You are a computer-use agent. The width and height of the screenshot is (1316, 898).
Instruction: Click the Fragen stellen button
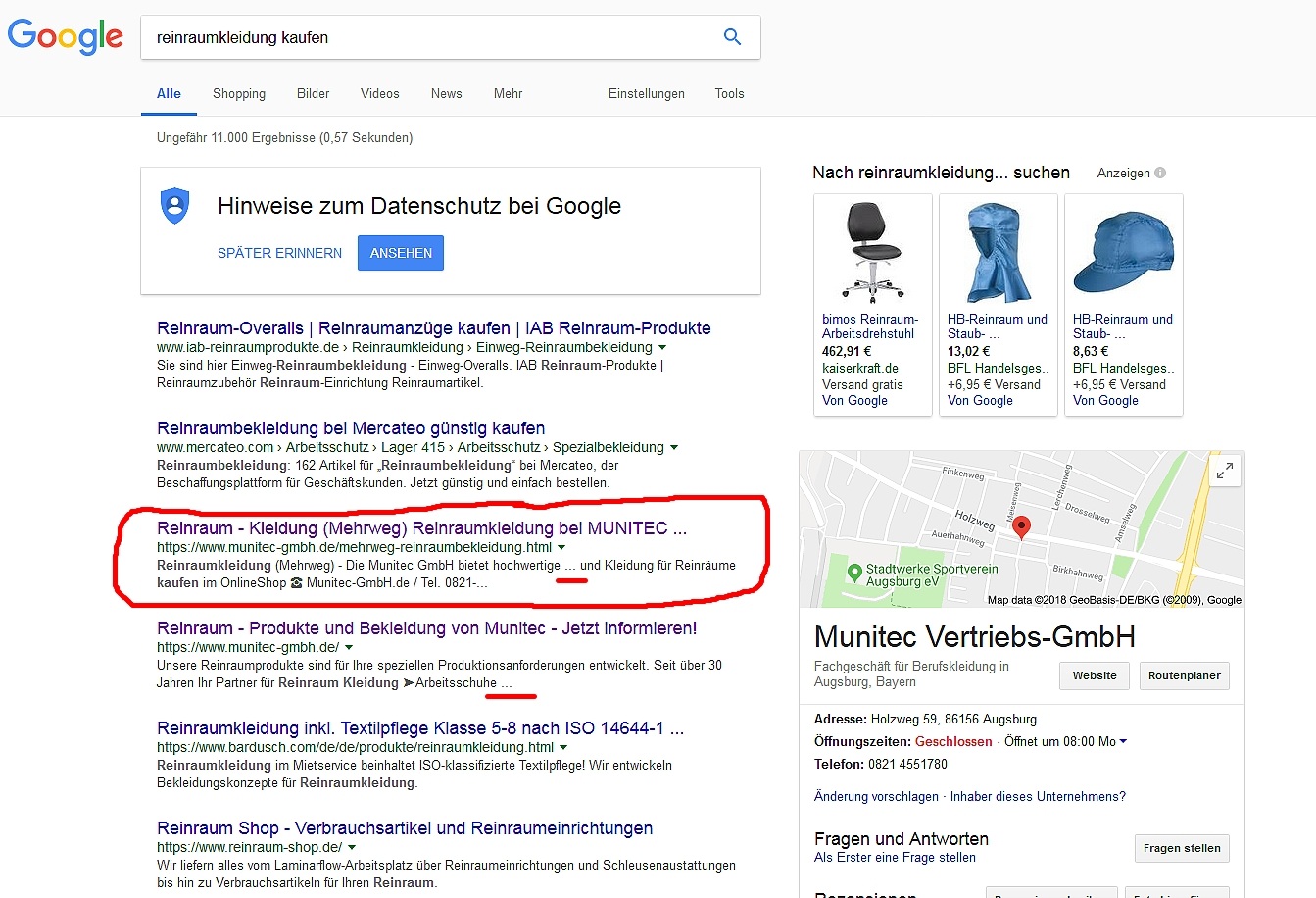(1182, 848)
